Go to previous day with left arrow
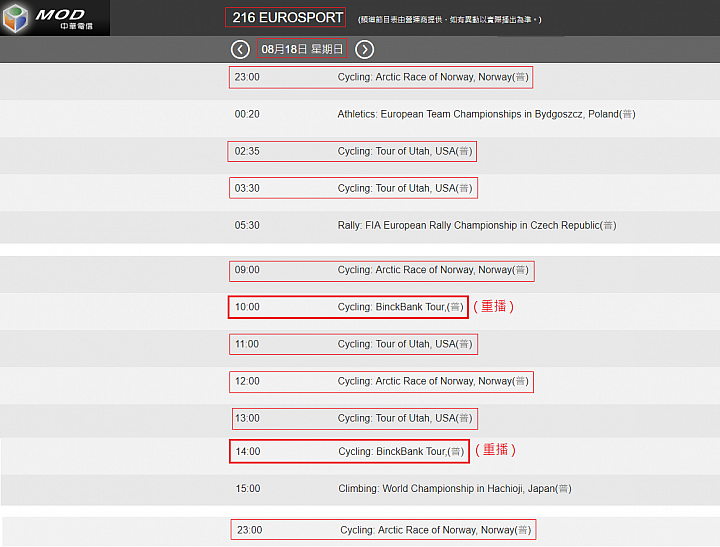 (240, 49)
